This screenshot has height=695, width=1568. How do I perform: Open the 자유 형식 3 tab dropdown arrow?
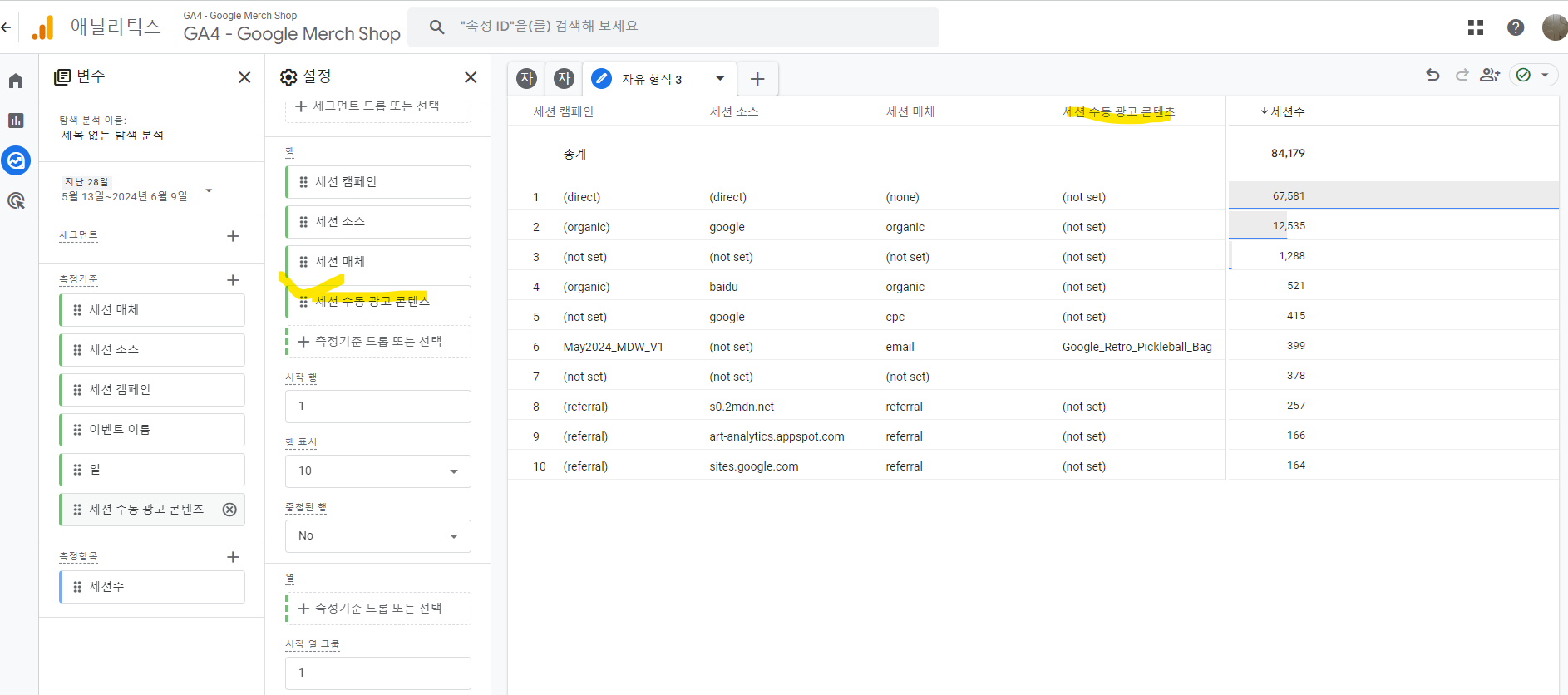(x=720, y=79)
